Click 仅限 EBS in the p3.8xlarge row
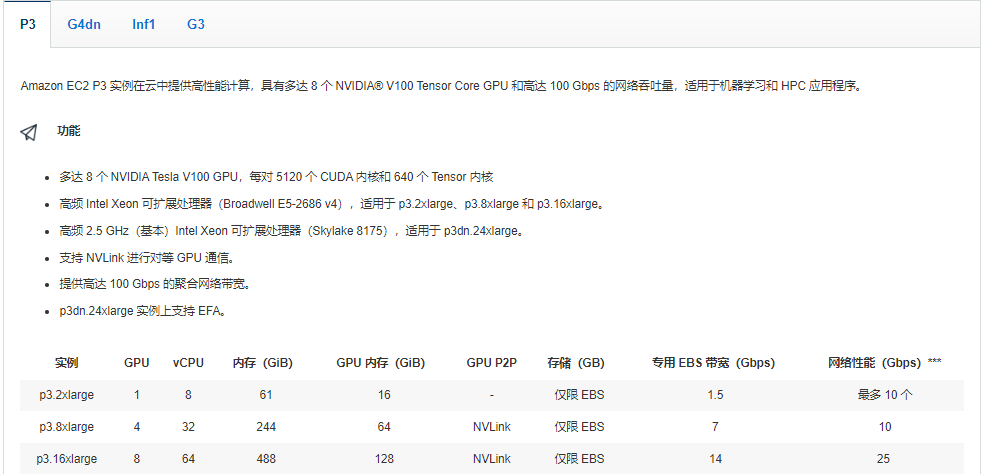982x474 pixels. [579, 427]
